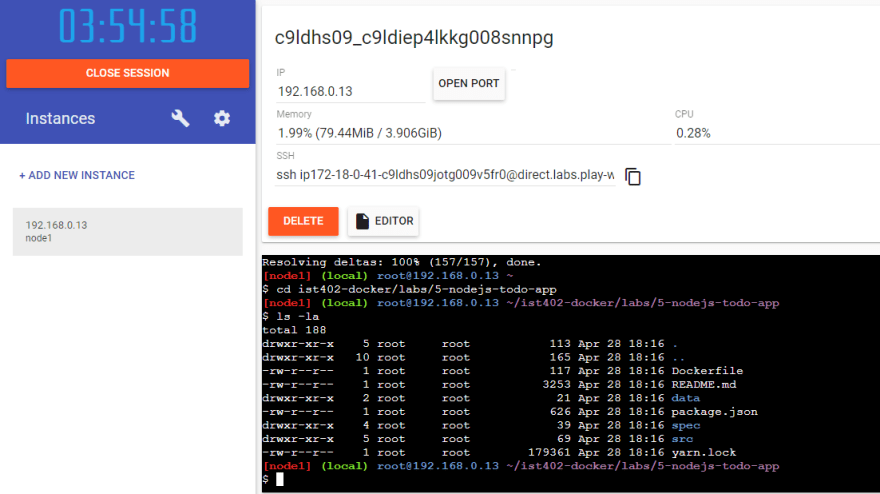Click package.json in the terminal listing
Screen dimensions: 880x494
[x=714, y=411]
